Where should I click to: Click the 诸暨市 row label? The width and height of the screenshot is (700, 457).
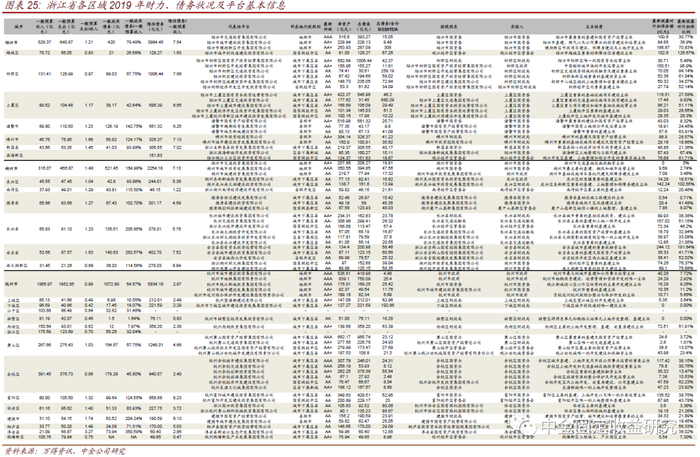pyautogui.click(x=12, y=126)
